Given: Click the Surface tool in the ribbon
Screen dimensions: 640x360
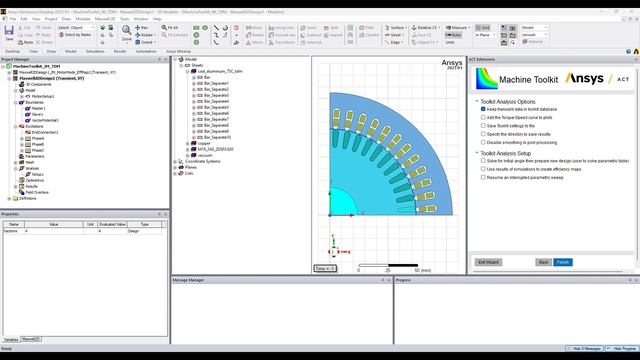Looking at the screenshot, I should (x=396, y=28).
